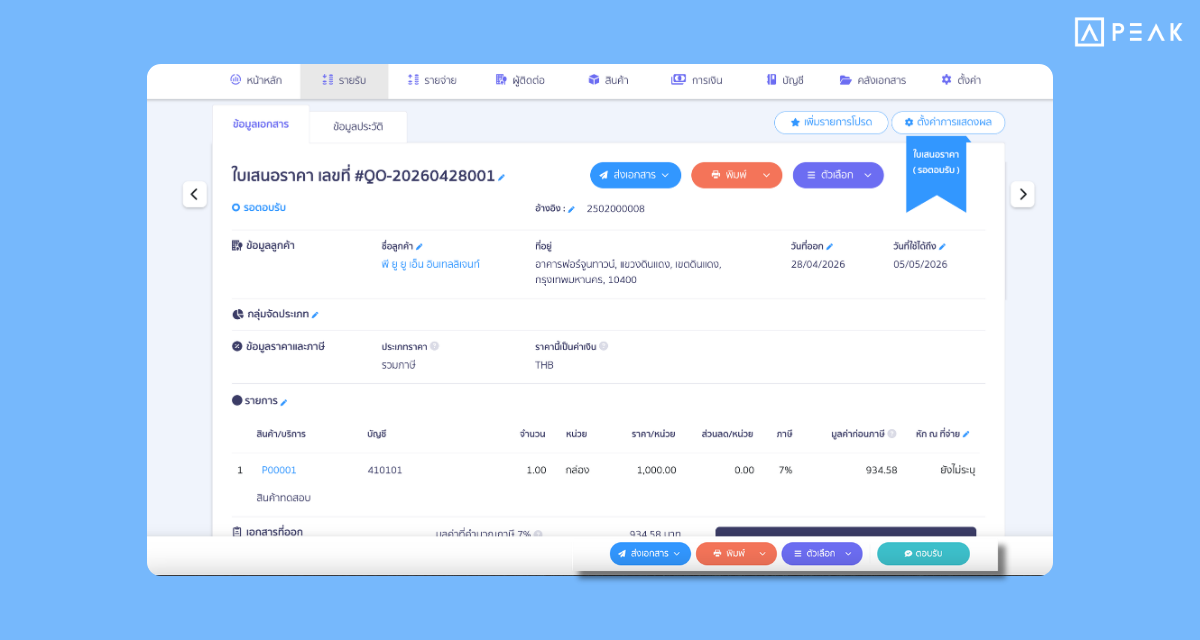The height and width of the screenshot is (640, 1200).
Task: Click edit pencil beside กลุ่มจัดประเภท
Action: click(x=315, y=314)
